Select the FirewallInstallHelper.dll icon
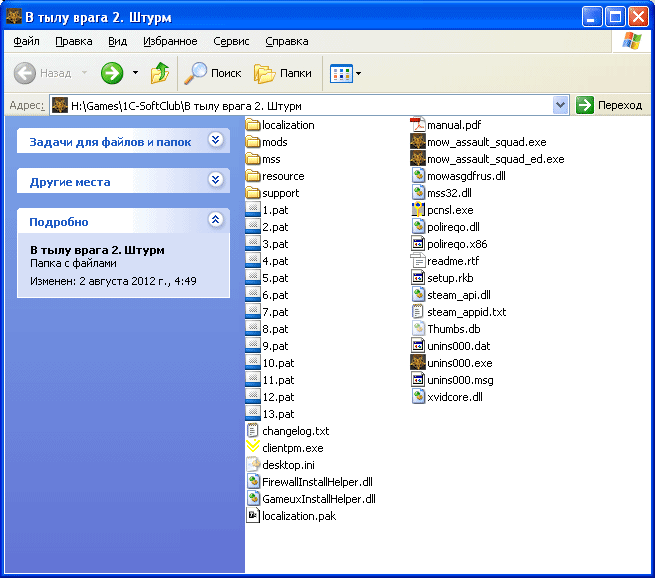This screenshot has height=578, width=655. 253,482
